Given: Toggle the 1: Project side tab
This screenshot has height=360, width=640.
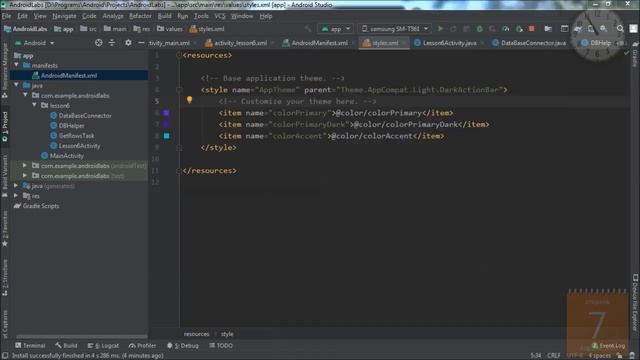Looking at the screenshot, I should tap(5, 127).
